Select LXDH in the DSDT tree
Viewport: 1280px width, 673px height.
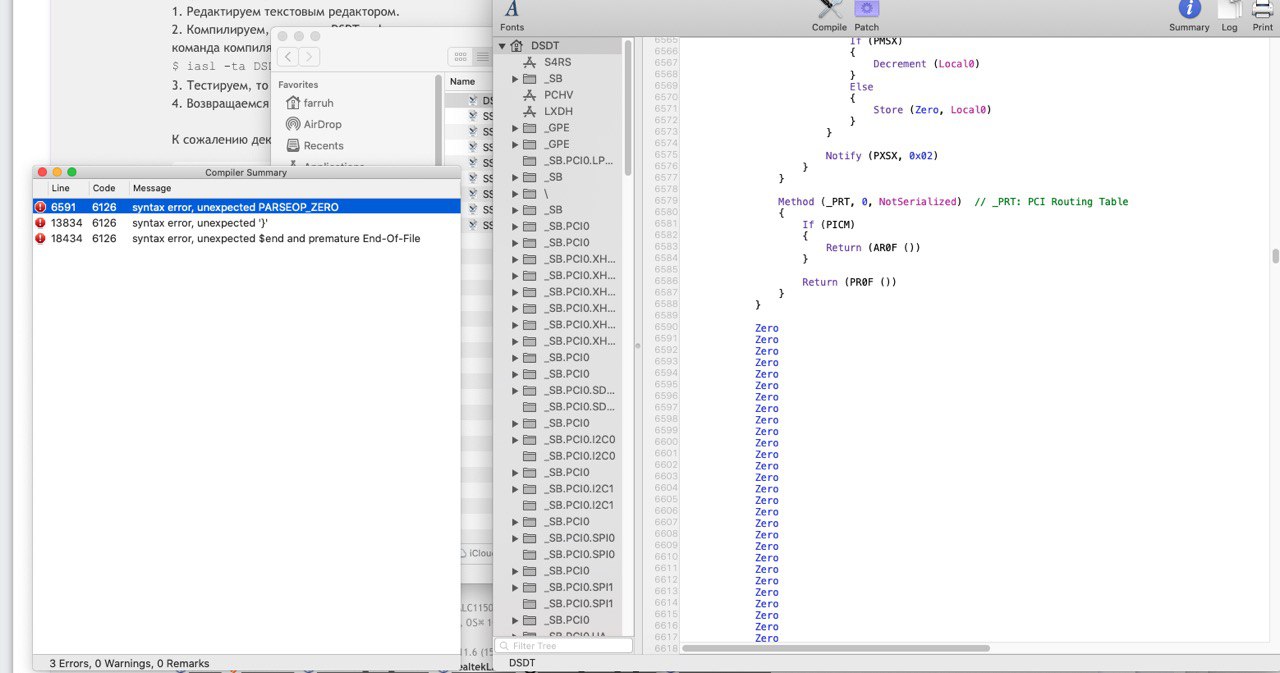point(558,111)
